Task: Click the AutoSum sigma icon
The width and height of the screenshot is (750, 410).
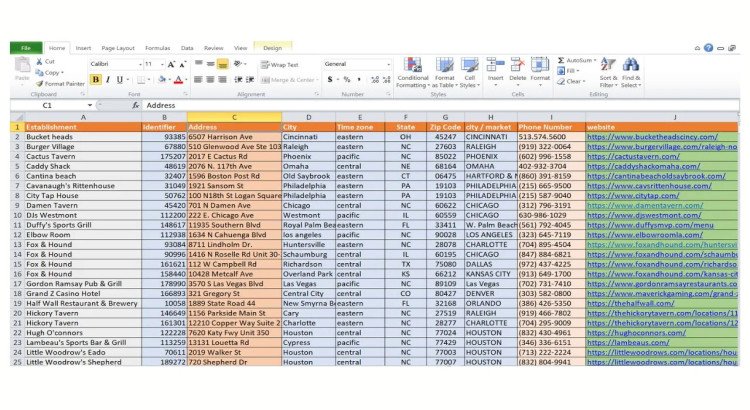Action: tap(561, 60)
